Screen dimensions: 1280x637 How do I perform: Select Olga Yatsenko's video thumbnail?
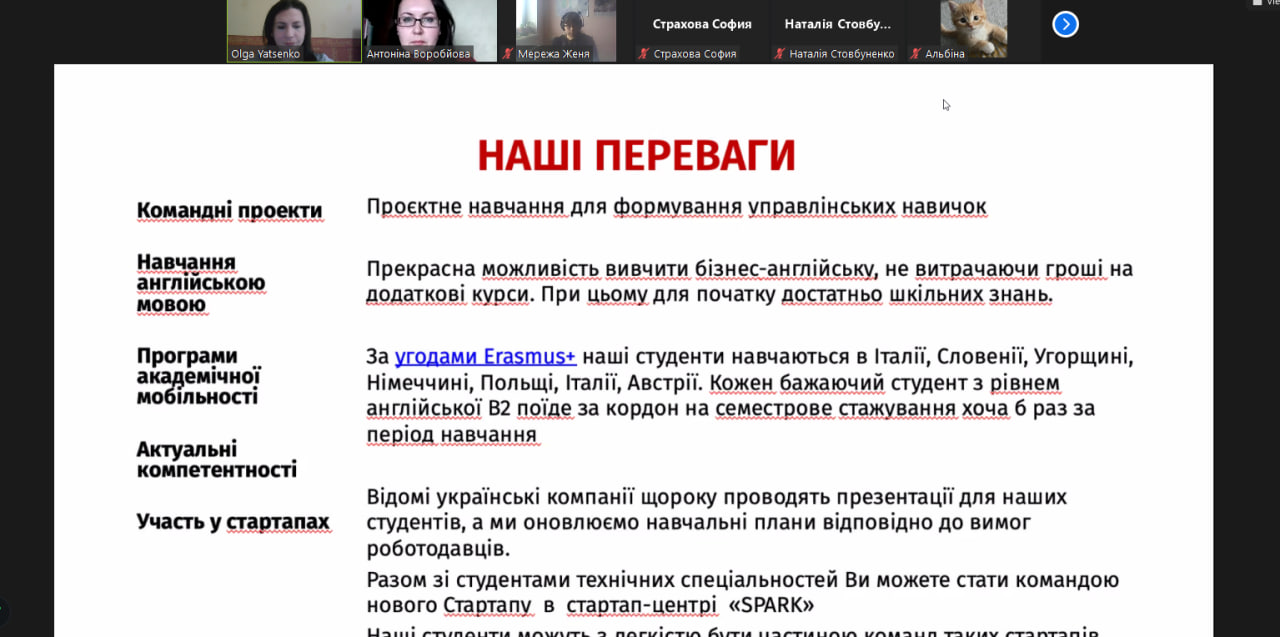click(x=294, y=31)
